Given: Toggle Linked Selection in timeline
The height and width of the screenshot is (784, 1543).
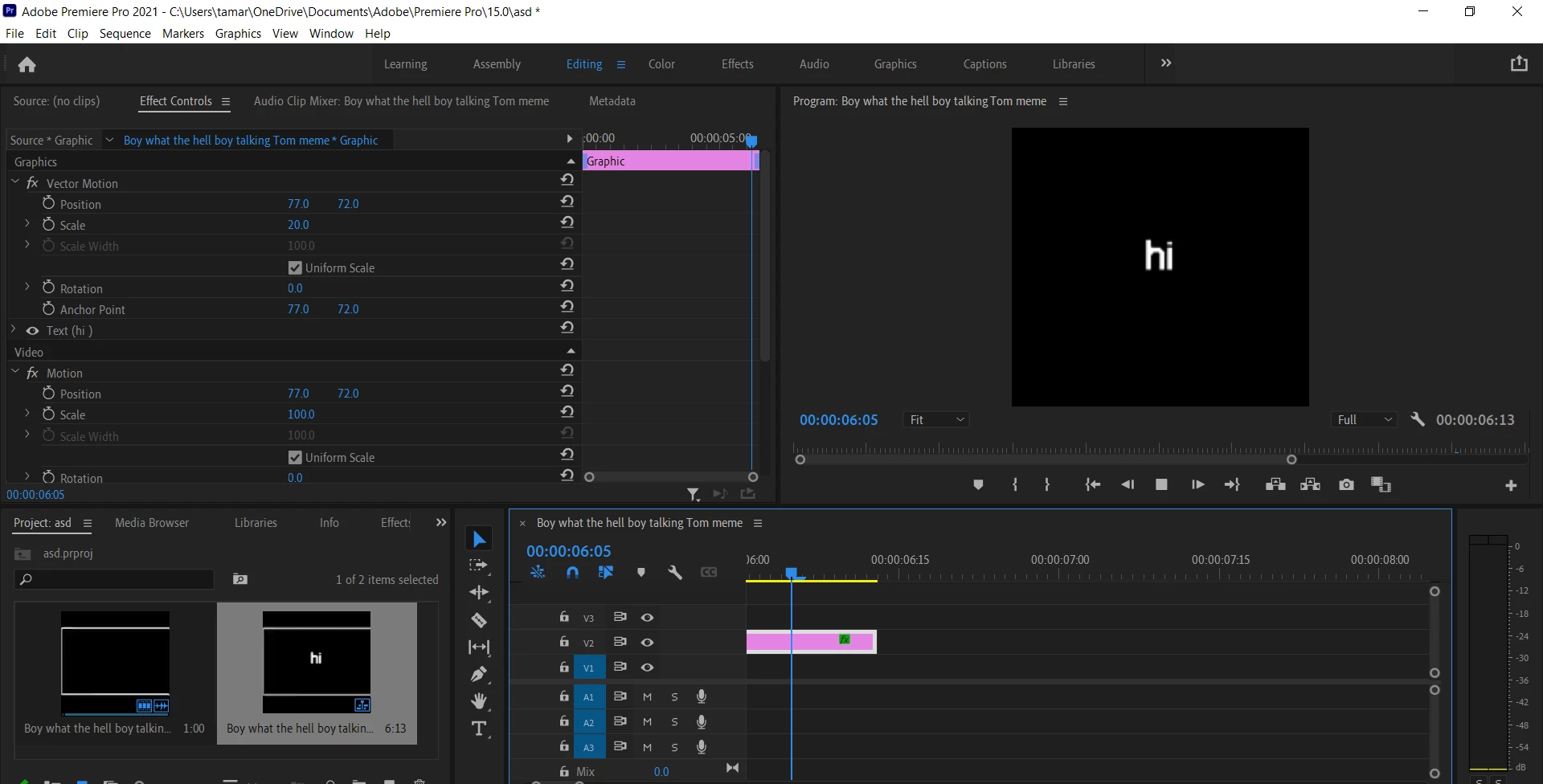Looking at the screenshot, I should 606,572.
